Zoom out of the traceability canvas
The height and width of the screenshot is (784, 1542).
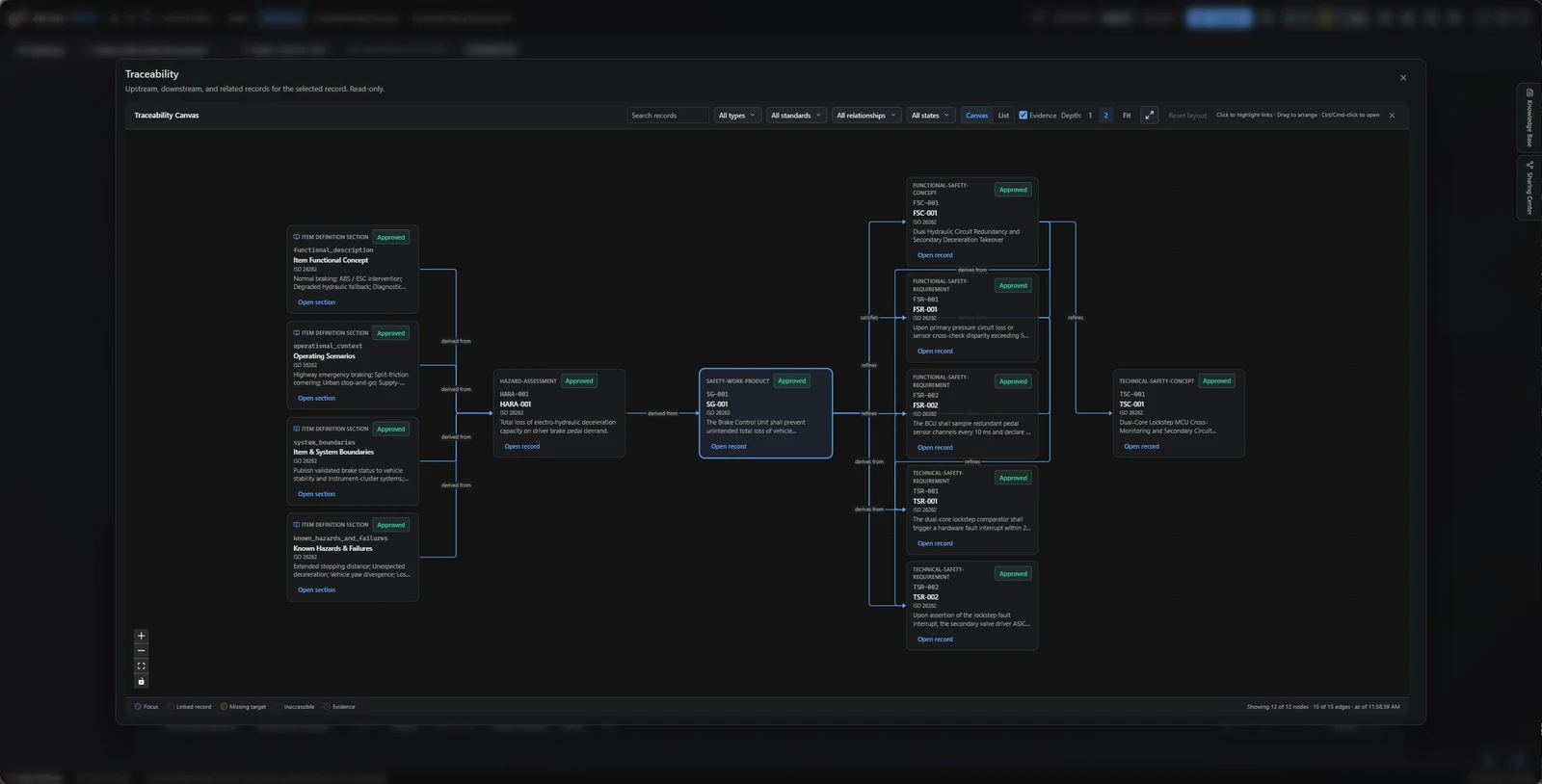tap(141, 651)
